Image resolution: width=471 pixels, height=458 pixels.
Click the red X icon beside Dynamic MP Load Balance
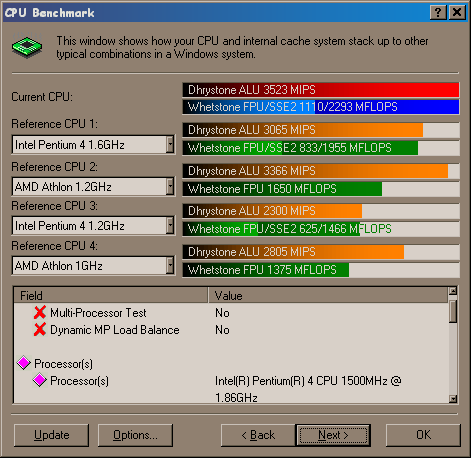pyautogui.click(x=40, y=330)
